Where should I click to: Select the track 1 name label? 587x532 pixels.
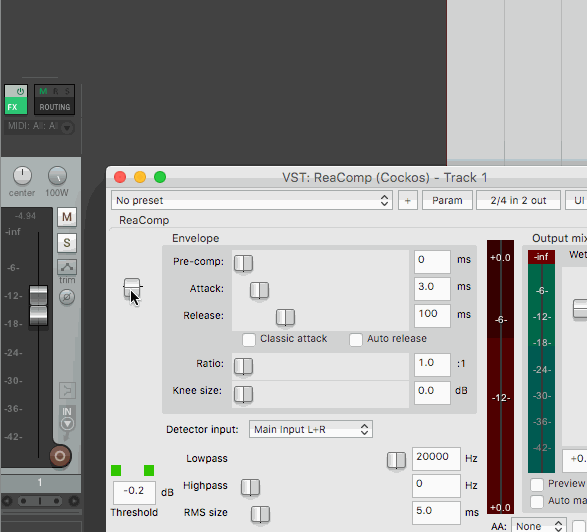pyautogui.click(x=40, y=482)
